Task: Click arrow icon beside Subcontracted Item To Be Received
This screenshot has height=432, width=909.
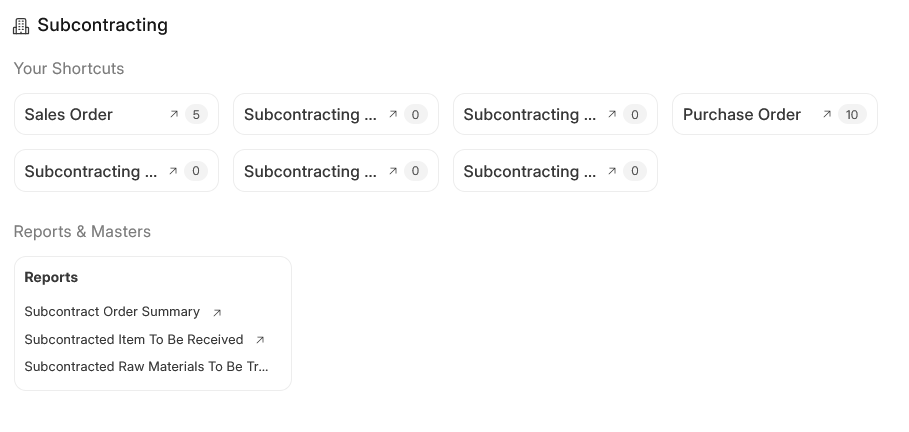Action: tap(261, 340)
